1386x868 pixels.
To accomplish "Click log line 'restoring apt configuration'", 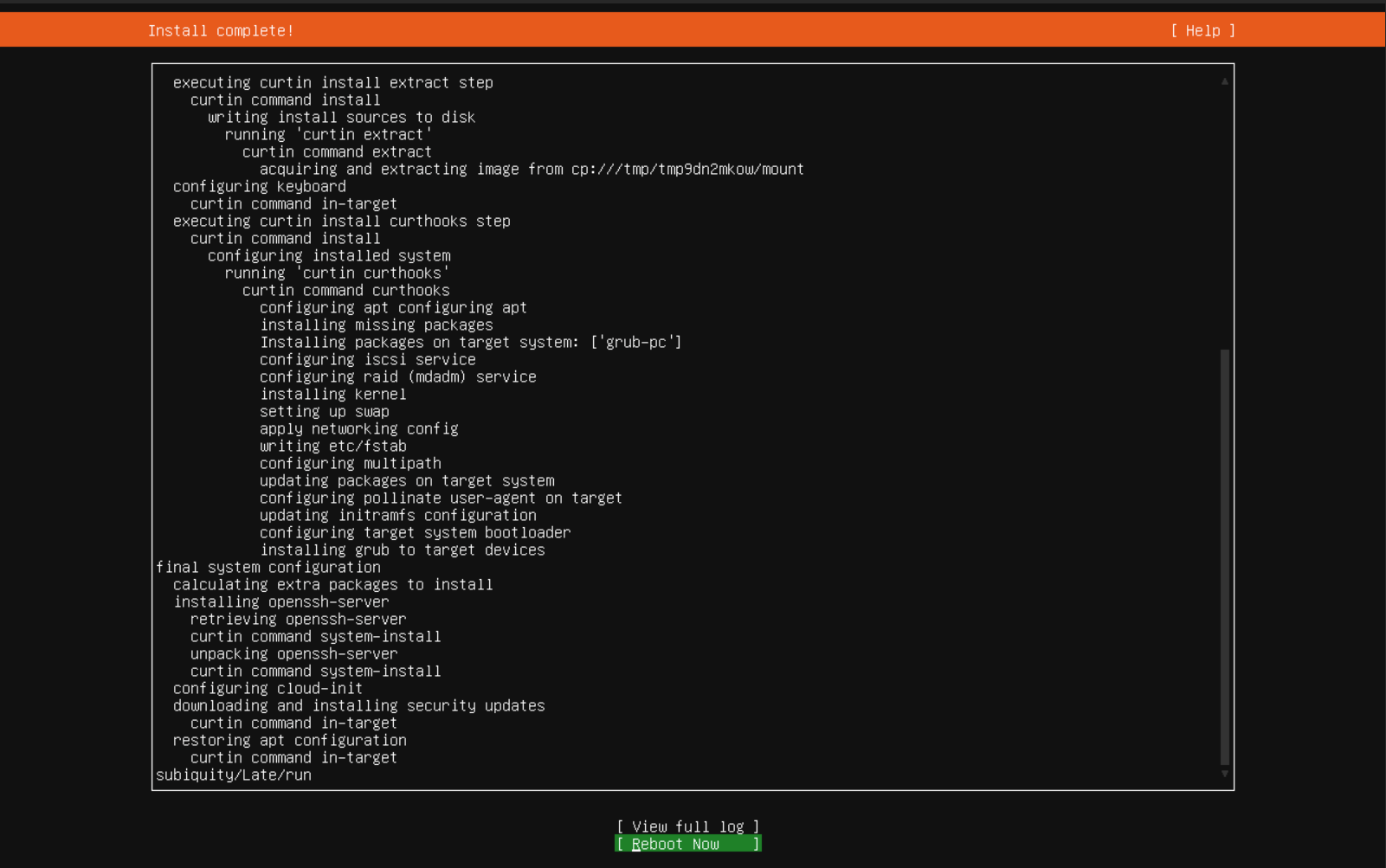I will [290, 740].
